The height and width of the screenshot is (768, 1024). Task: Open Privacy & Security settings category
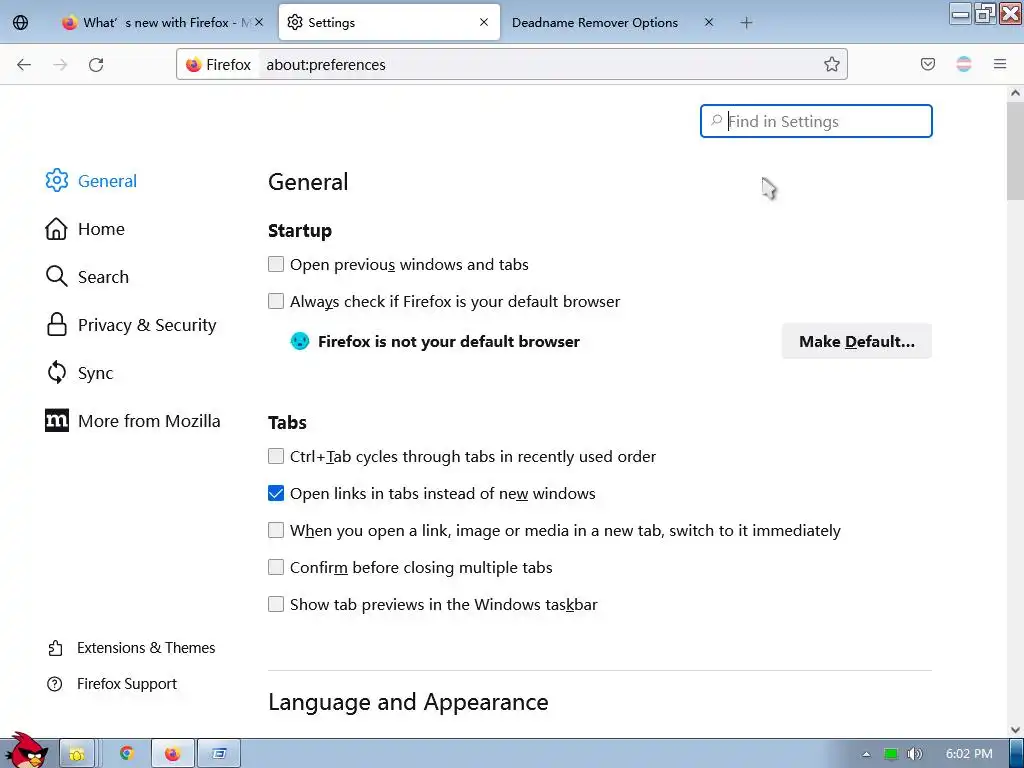click(x=147, y=325)
